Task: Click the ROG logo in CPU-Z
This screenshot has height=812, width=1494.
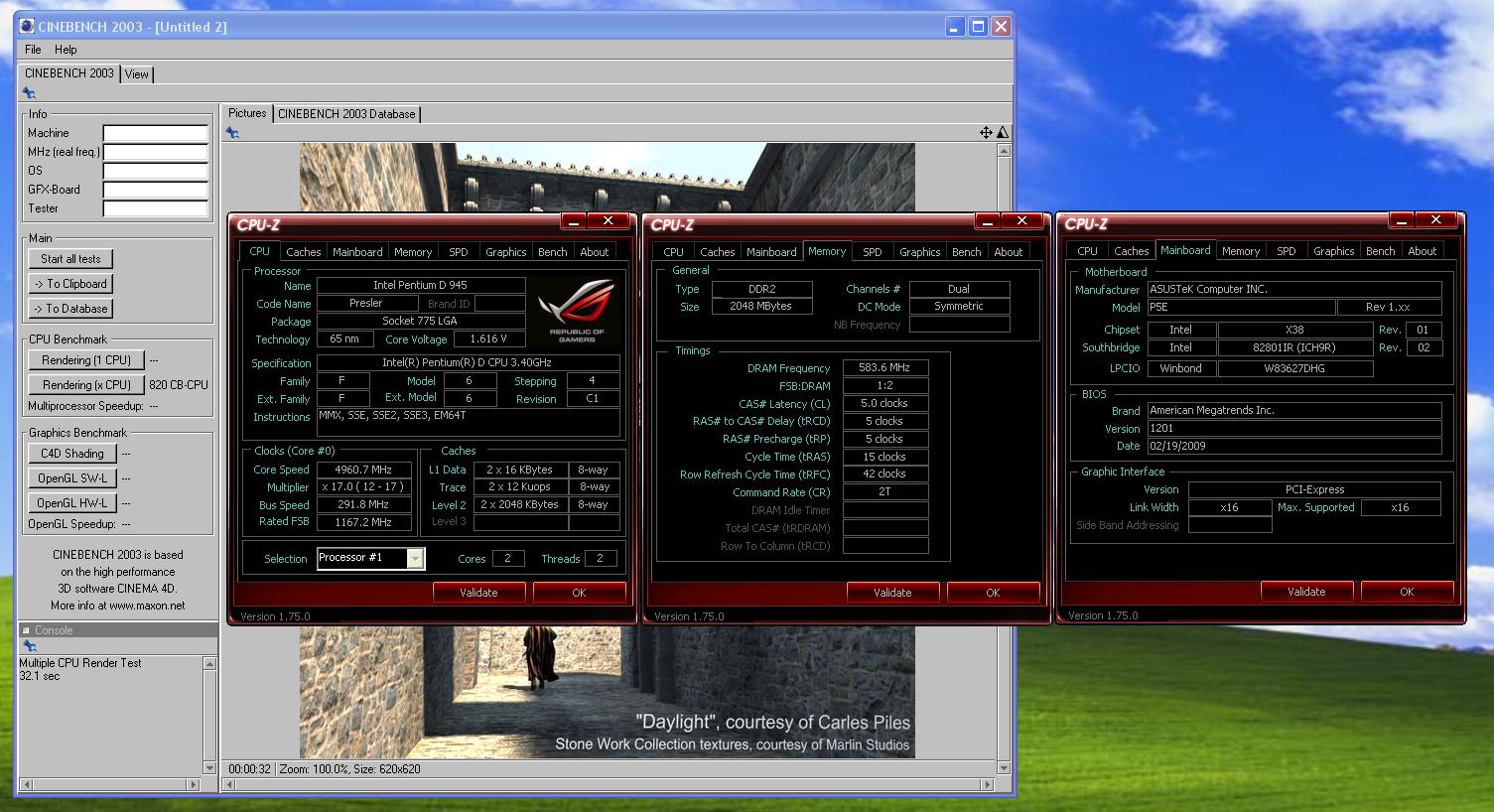Action: pyautogui.click(x=577, y=311)
